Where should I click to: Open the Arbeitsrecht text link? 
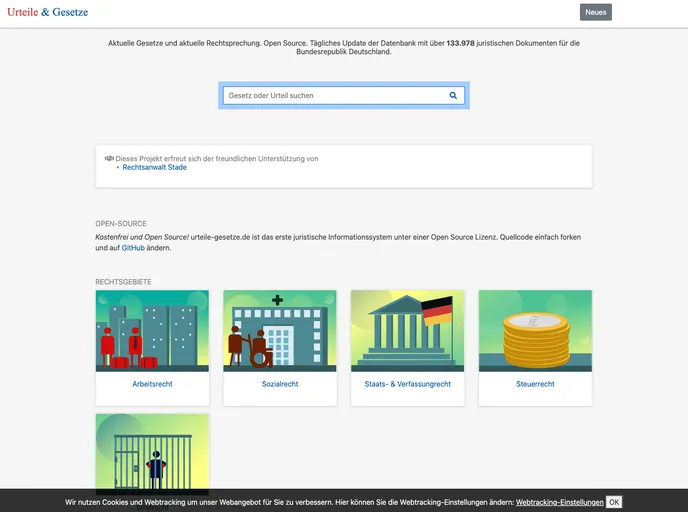(152, 384)
